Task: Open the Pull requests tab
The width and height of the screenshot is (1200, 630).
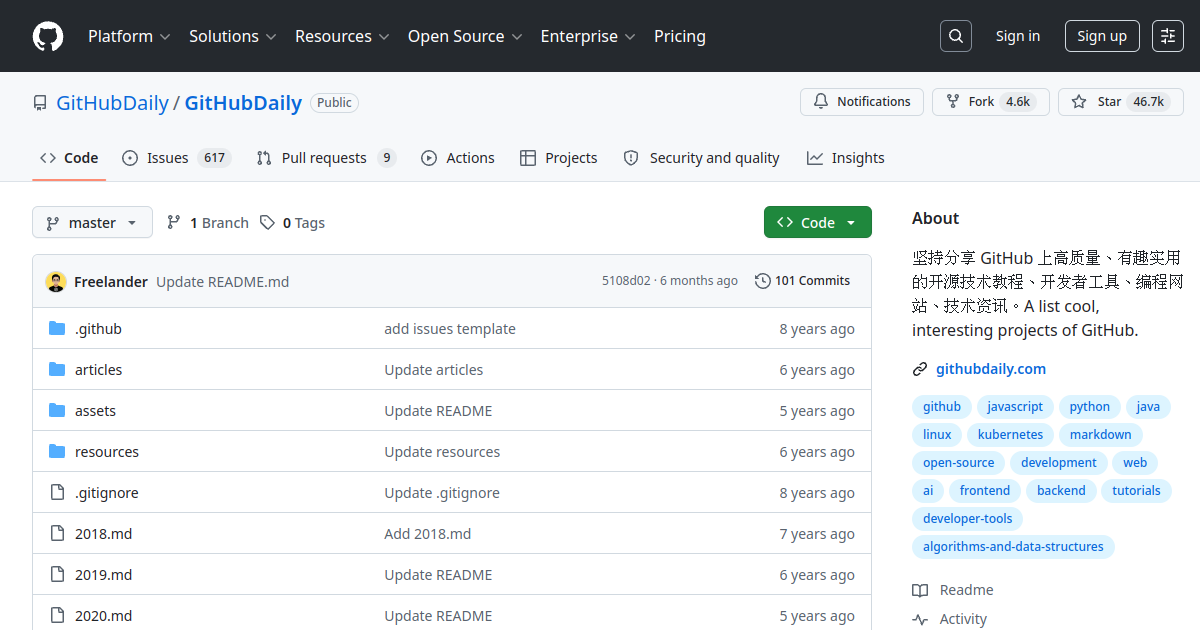Action: (x=326, y=158)
